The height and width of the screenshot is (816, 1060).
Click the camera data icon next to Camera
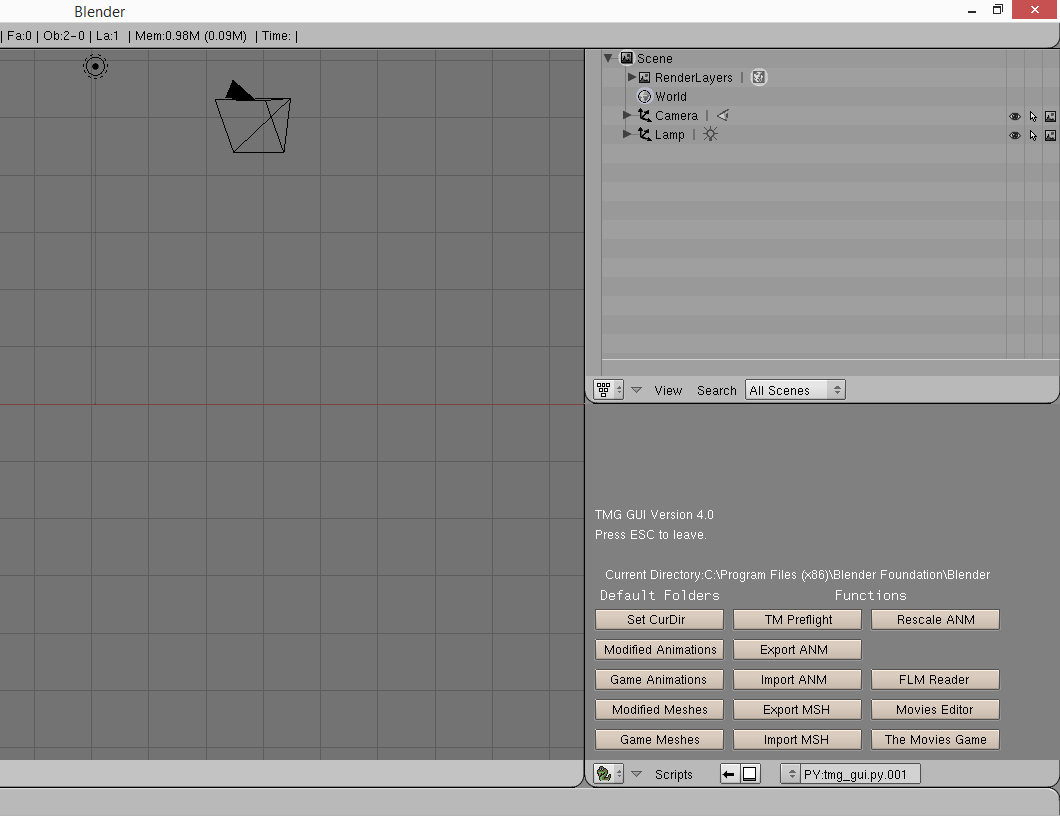(723, 116)
